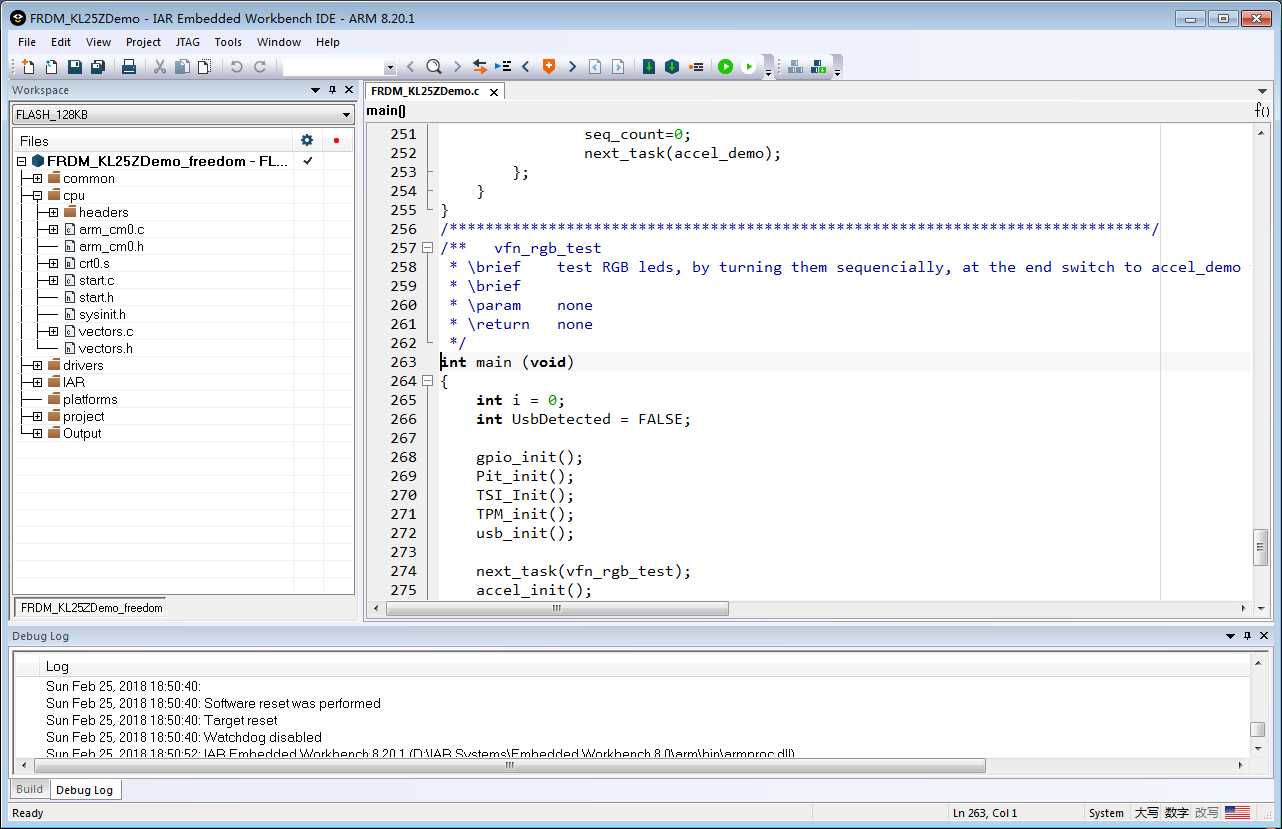This screenshot has width=1282, height=829.
Task: Jump to the next search match
Action: (x=457, y=67)
